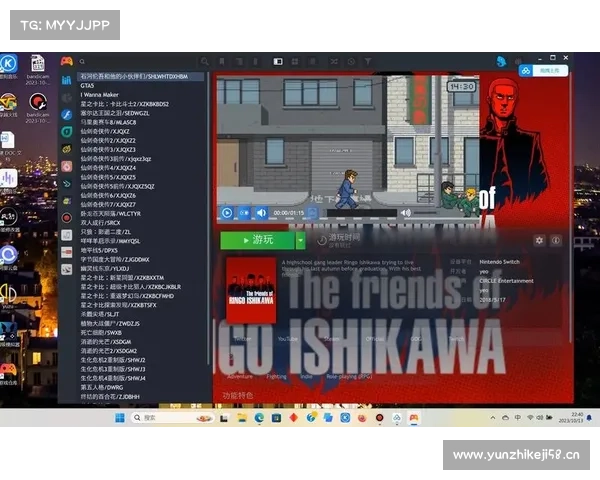Open the Steam link for the game

[x=331, y=339]
